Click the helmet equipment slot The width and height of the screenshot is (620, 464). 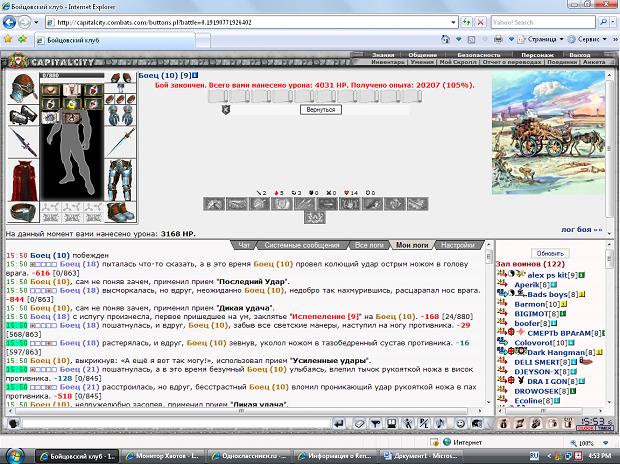click(x=23, y=88)
